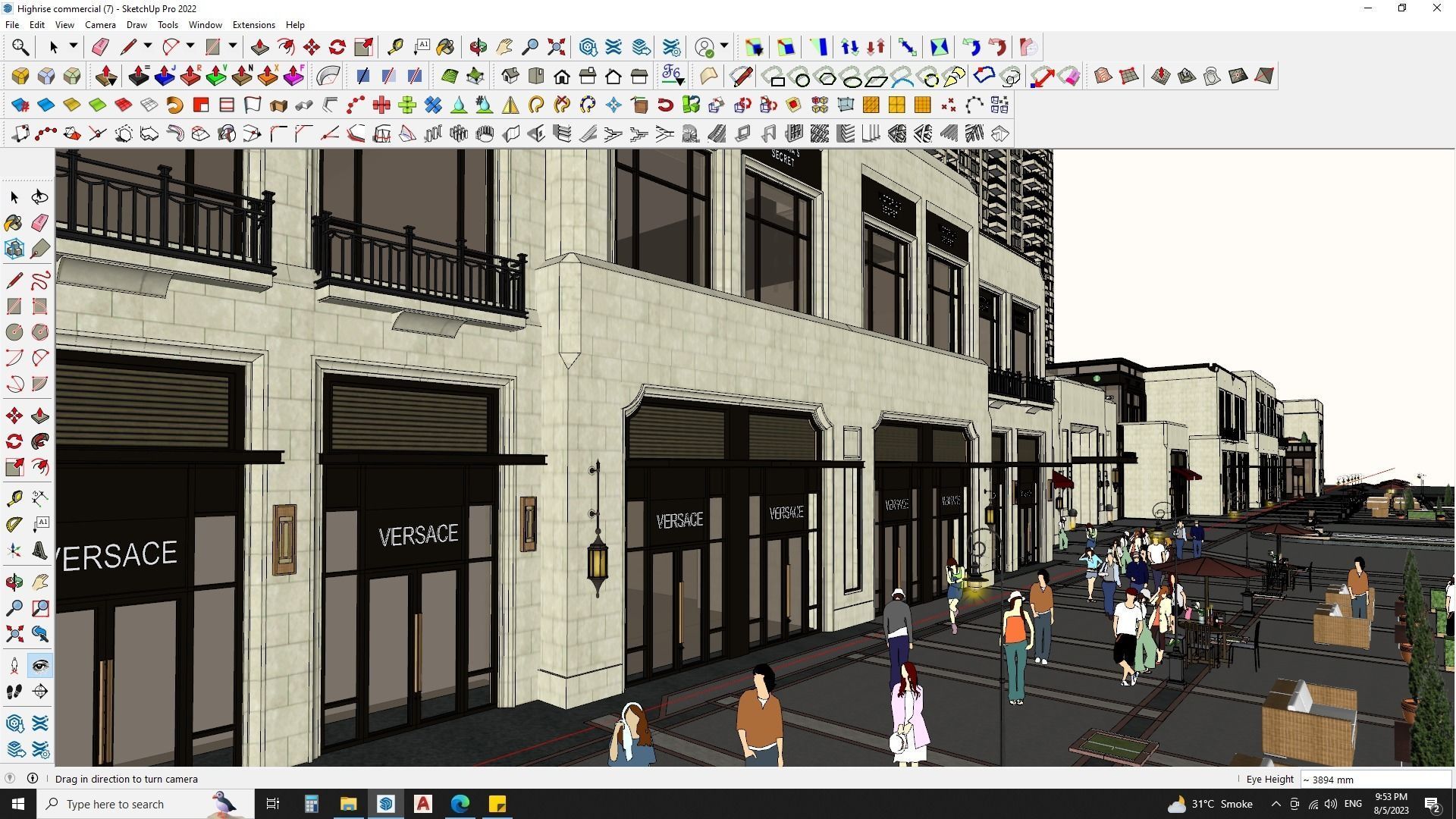Click the yellow Round Corner icon

(20, 76)
